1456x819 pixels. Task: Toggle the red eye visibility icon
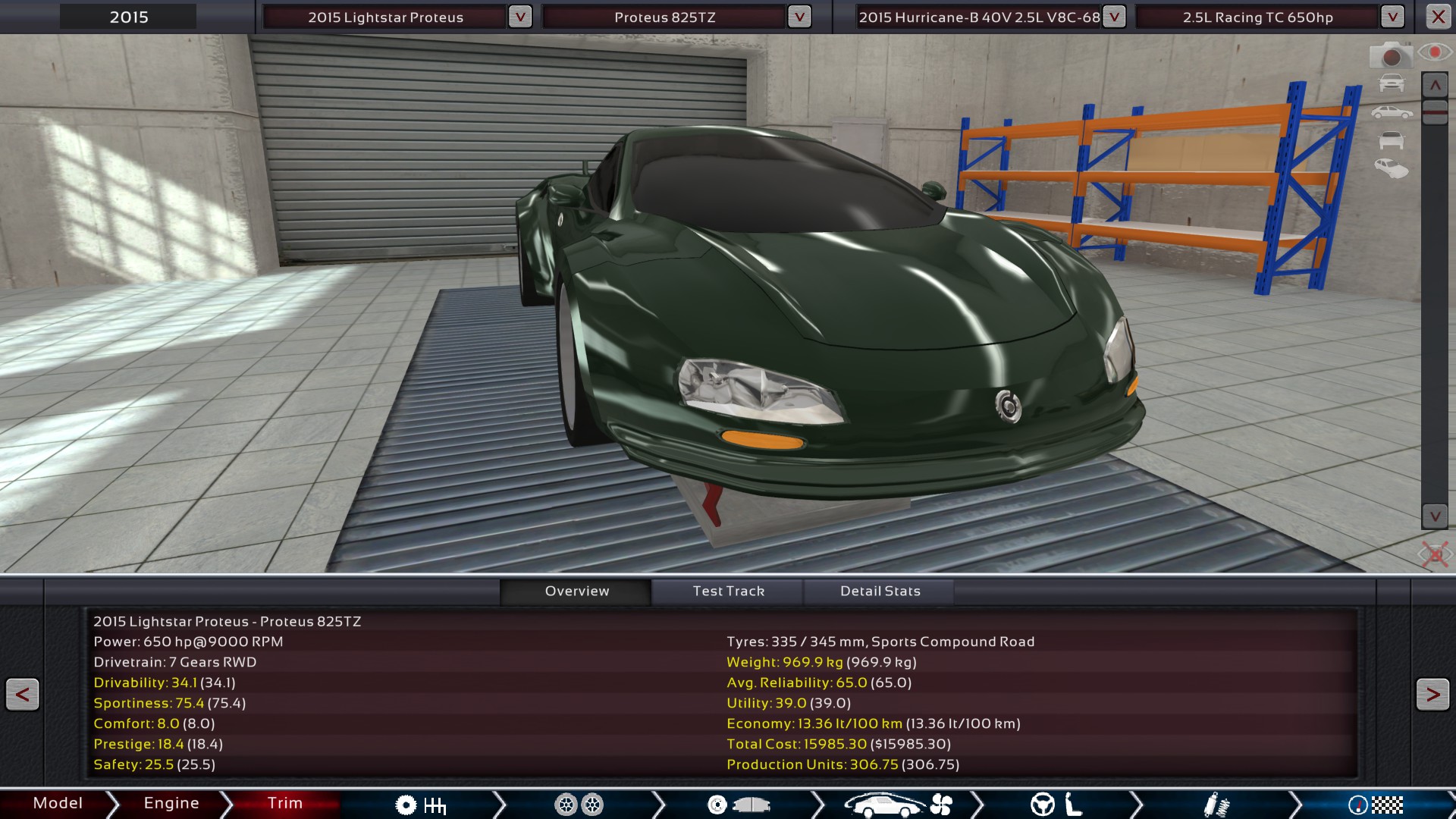click(1434, 52)
